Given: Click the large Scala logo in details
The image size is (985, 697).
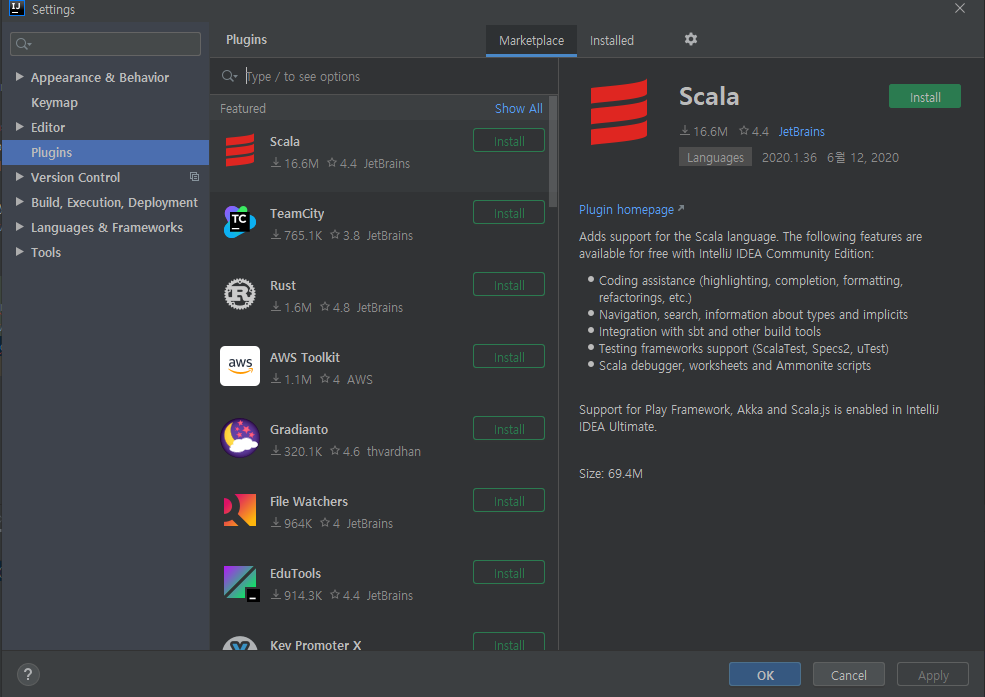Looking at the screenshot, I should tap(619, 112).
